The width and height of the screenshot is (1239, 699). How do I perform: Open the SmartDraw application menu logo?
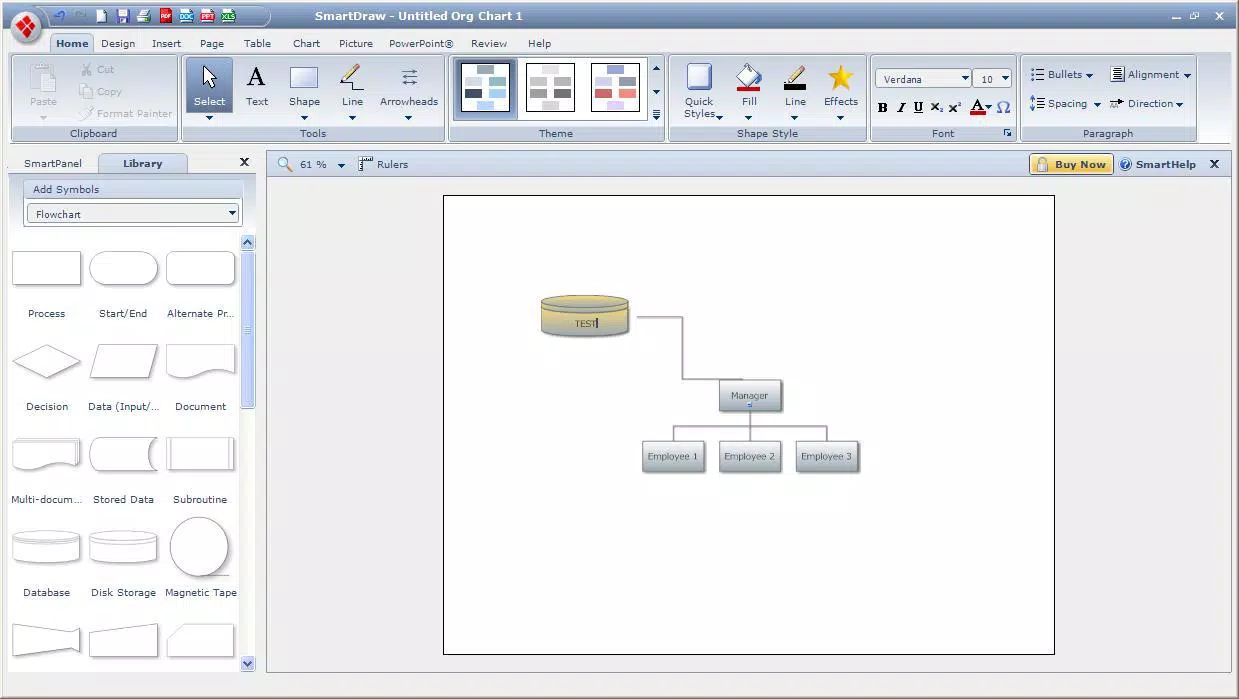[x=26, y=27]
